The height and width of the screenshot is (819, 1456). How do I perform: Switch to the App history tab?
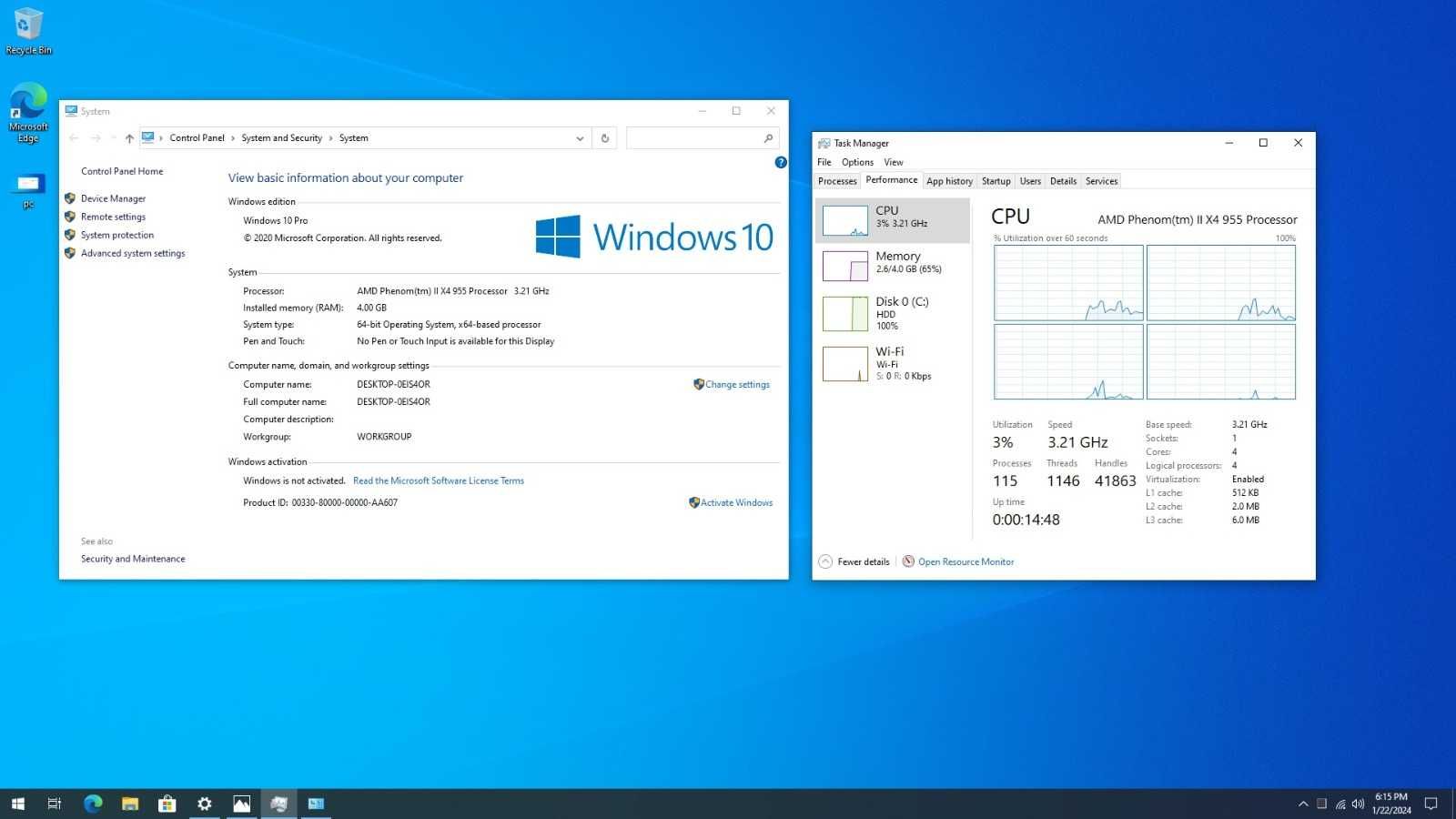pos(949,181)
